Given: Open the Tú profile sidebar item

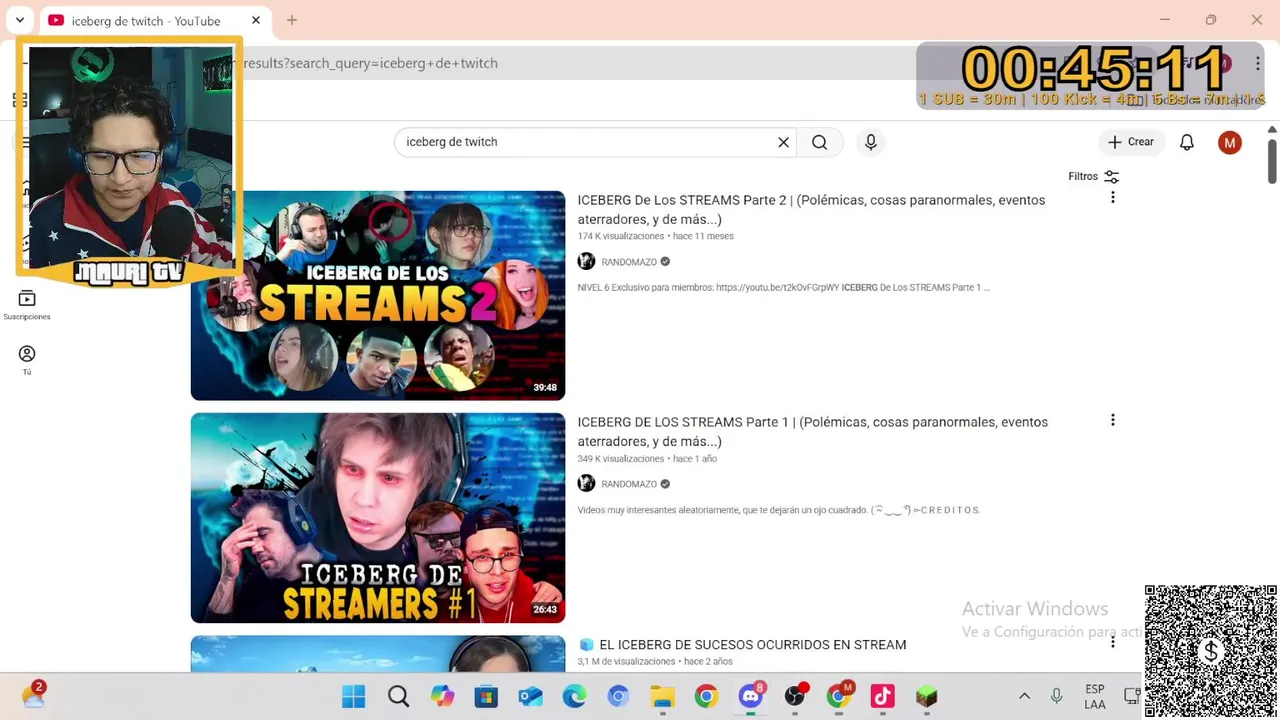Looking at the screenshot, I should click(27, 360).
